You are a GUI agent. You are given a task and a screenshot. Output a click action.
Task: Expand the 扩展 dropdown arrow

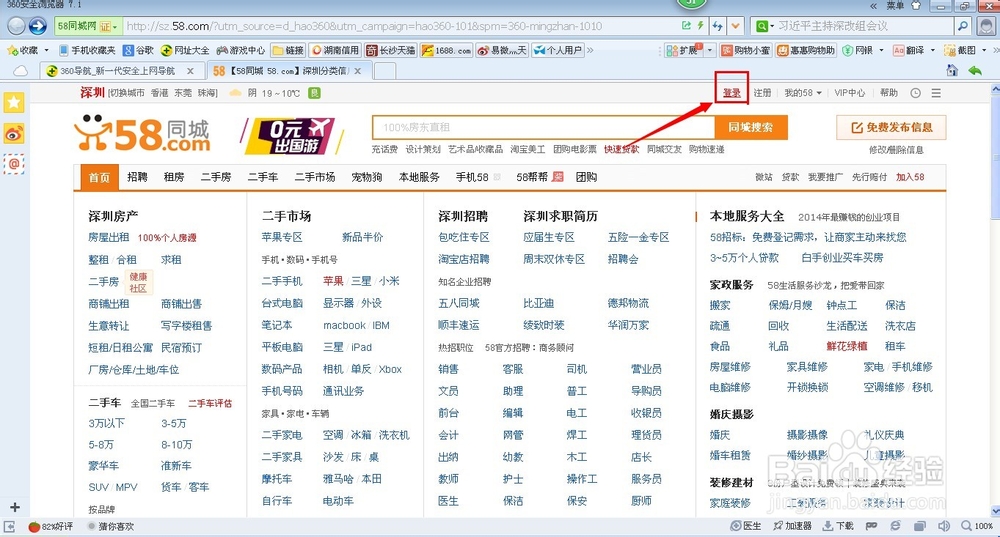coord(709,50)
